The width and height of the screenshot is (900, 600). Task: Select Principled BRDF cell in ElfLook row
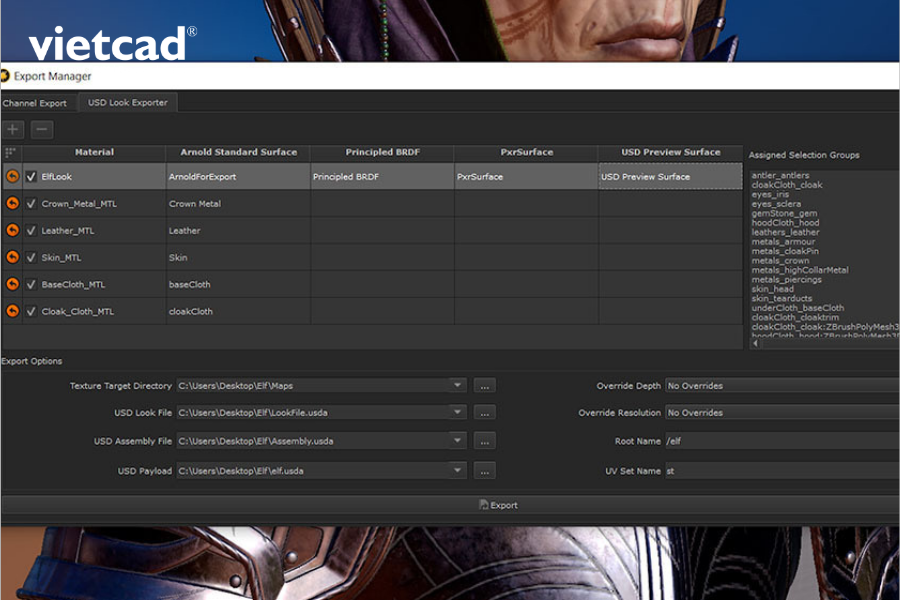[x=382, y=177]
